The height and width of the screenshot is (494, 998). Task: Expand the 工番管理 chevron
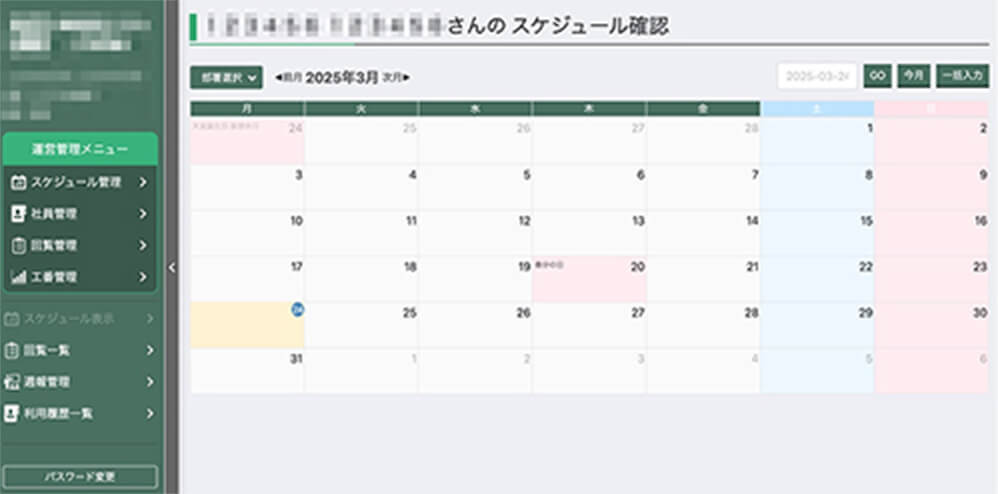tap(143, 277)
